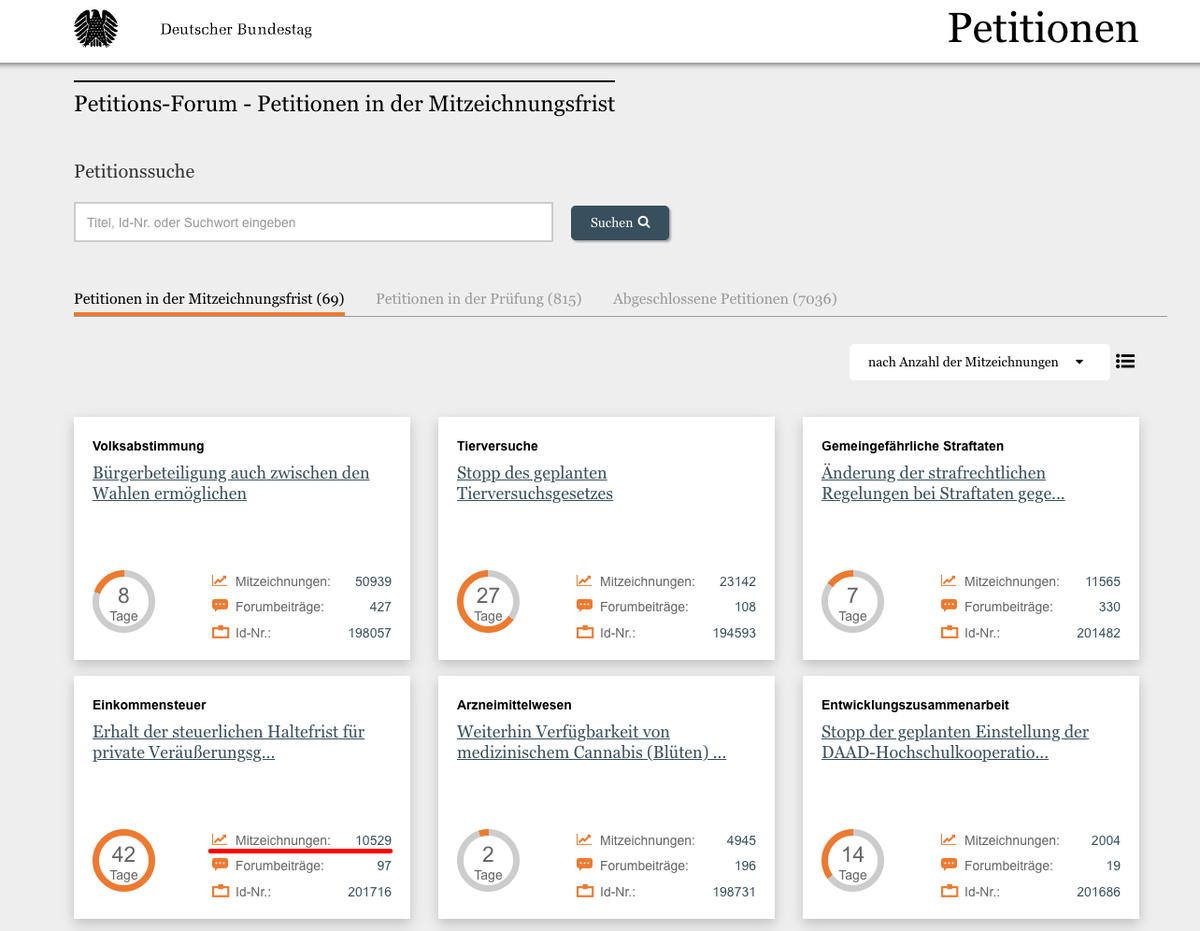This screenshot has height=931, width=1200.
Task: Open petition 'Weiterhin Verfügbarkeit von medizinischem Cannabis'
Action: tap(591, 742)
